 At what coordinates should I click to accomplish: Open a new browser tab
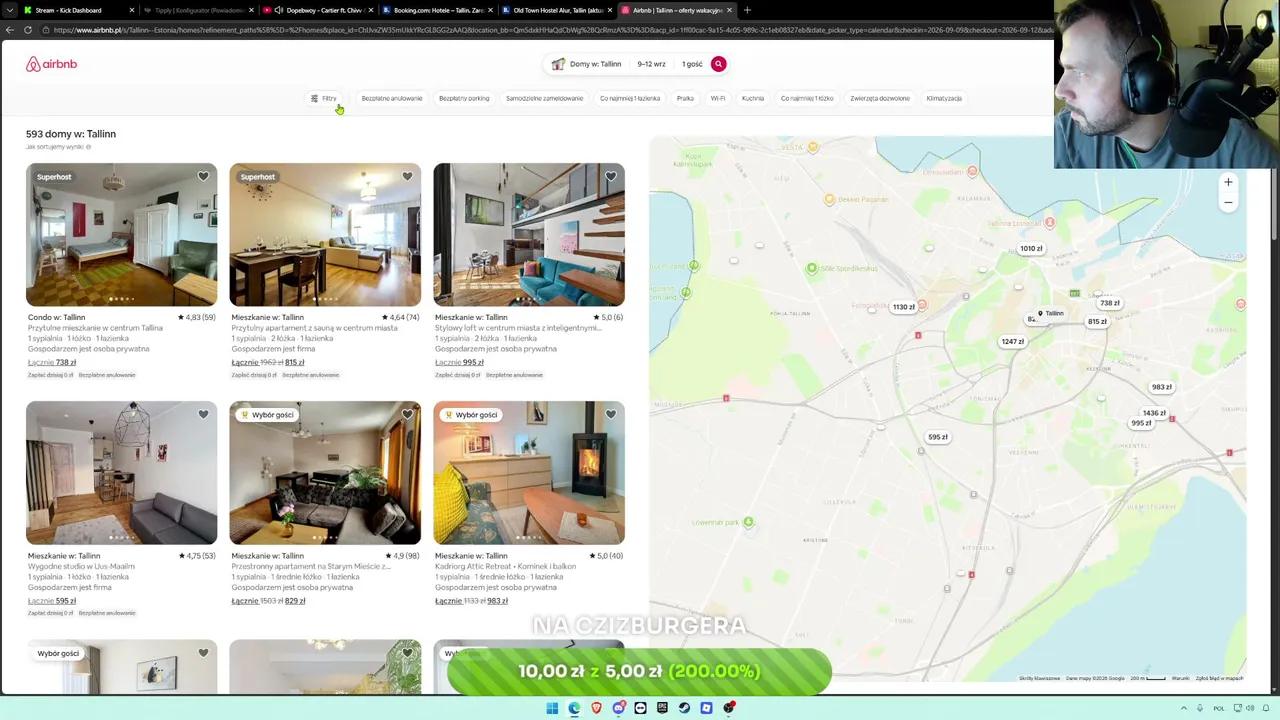747,10
